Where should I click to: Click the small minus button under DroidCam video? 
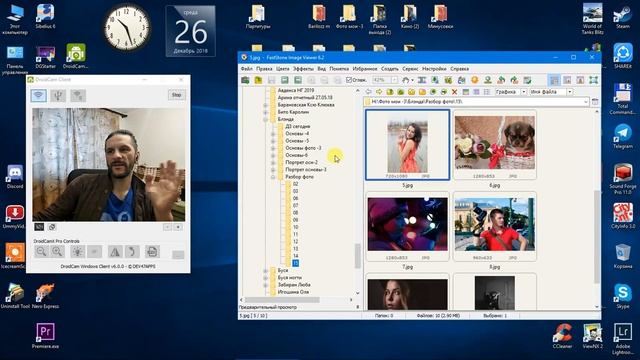tap(167, 227)
